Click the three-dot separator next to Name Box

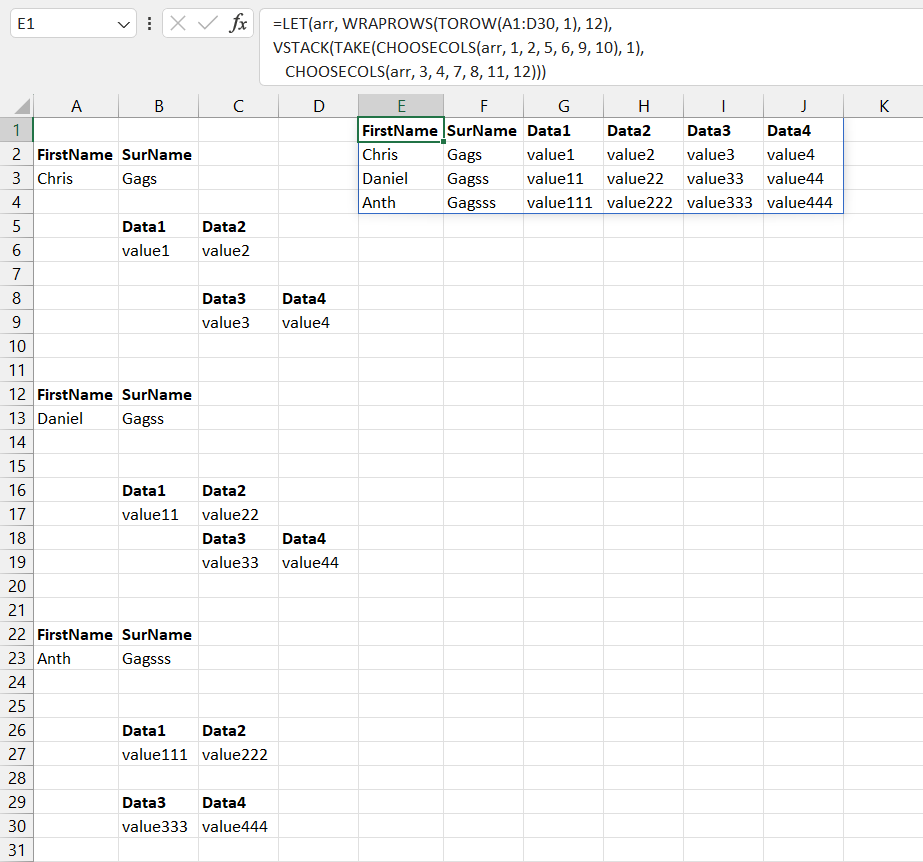(150, 24)
